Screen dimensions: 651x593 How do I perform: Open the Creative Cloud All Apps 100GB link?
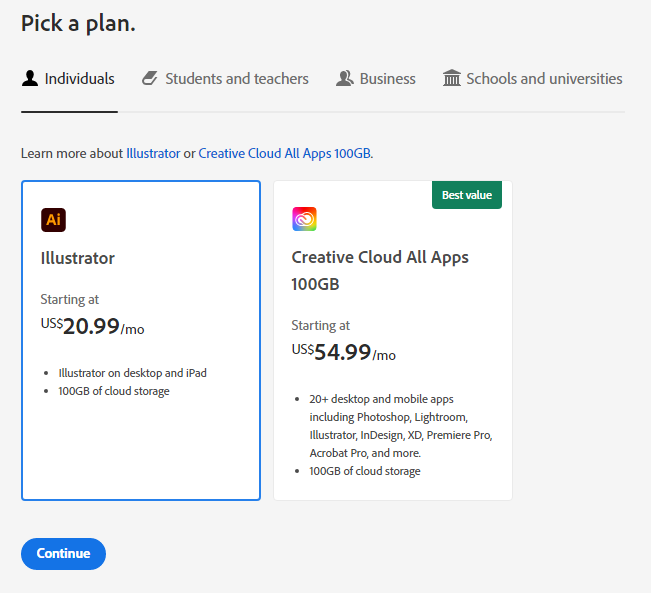(x=285, y=153)
